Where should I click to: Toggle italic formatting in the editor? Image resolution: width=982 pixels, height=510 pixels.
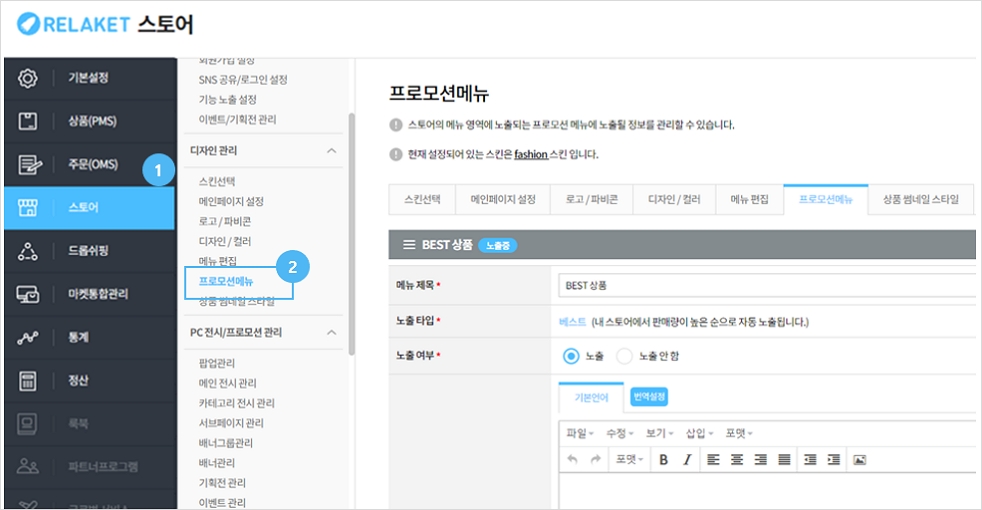point(687,460)
